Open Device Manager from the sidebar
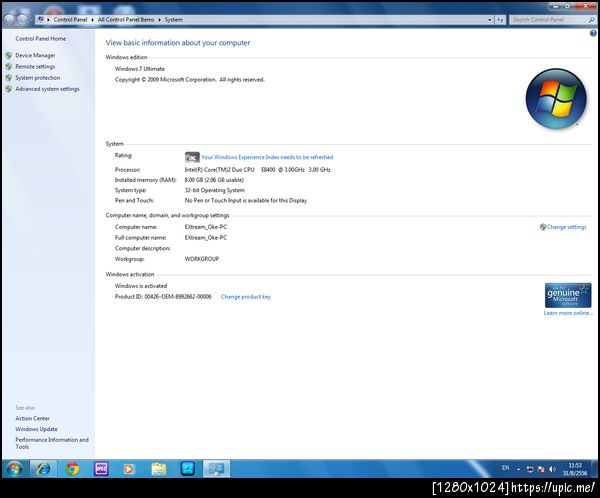The width and height of the screenshot is (600, 498). [x=35, y=56]
